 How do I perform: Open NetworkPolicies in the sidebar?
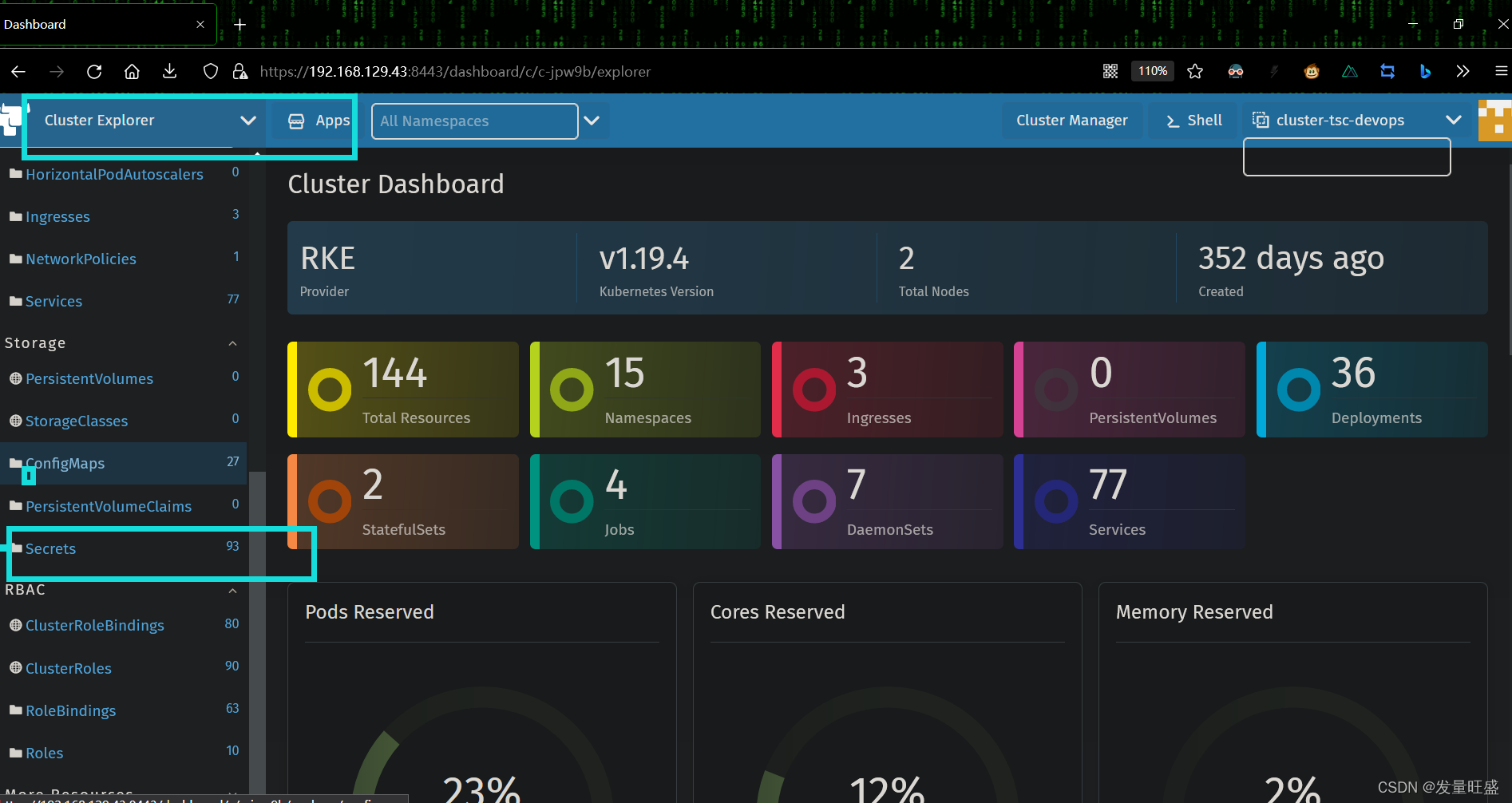click(x=81, y=259)
